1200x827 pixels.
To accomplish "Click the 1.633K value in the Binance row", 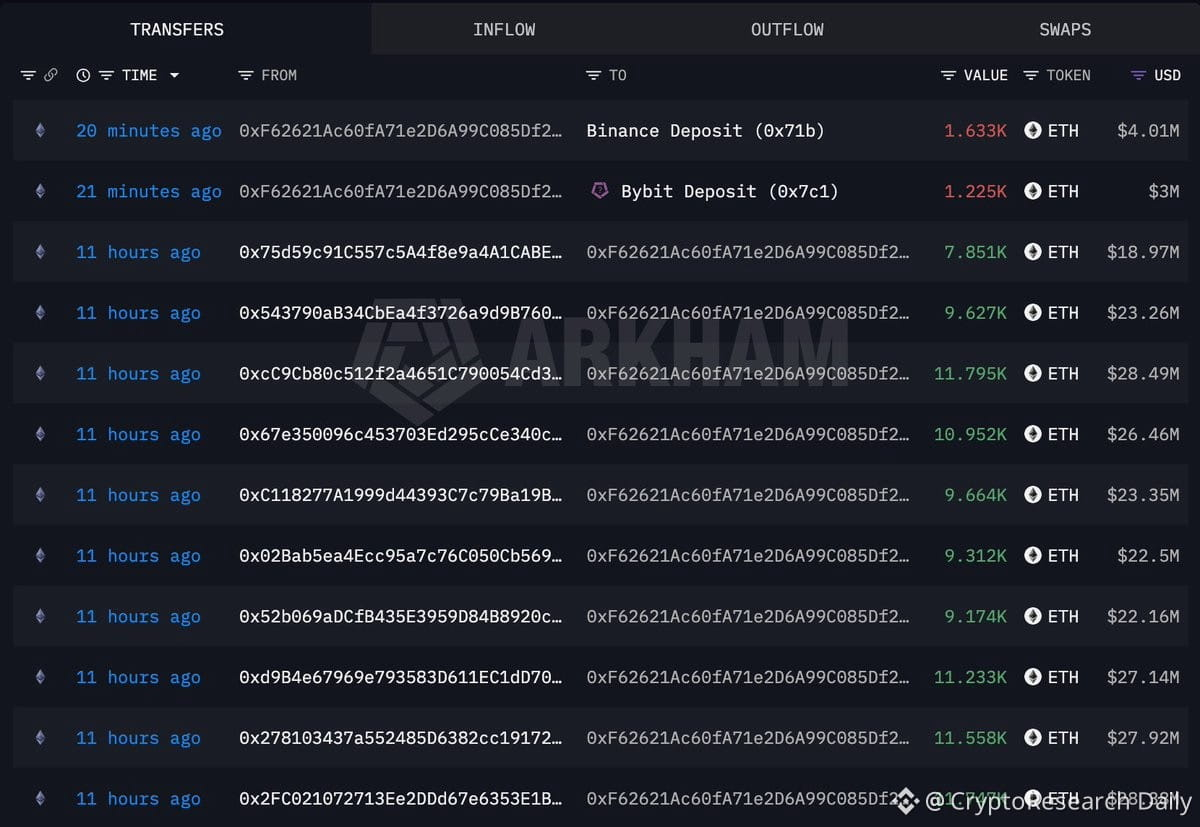I will [975, 131].
